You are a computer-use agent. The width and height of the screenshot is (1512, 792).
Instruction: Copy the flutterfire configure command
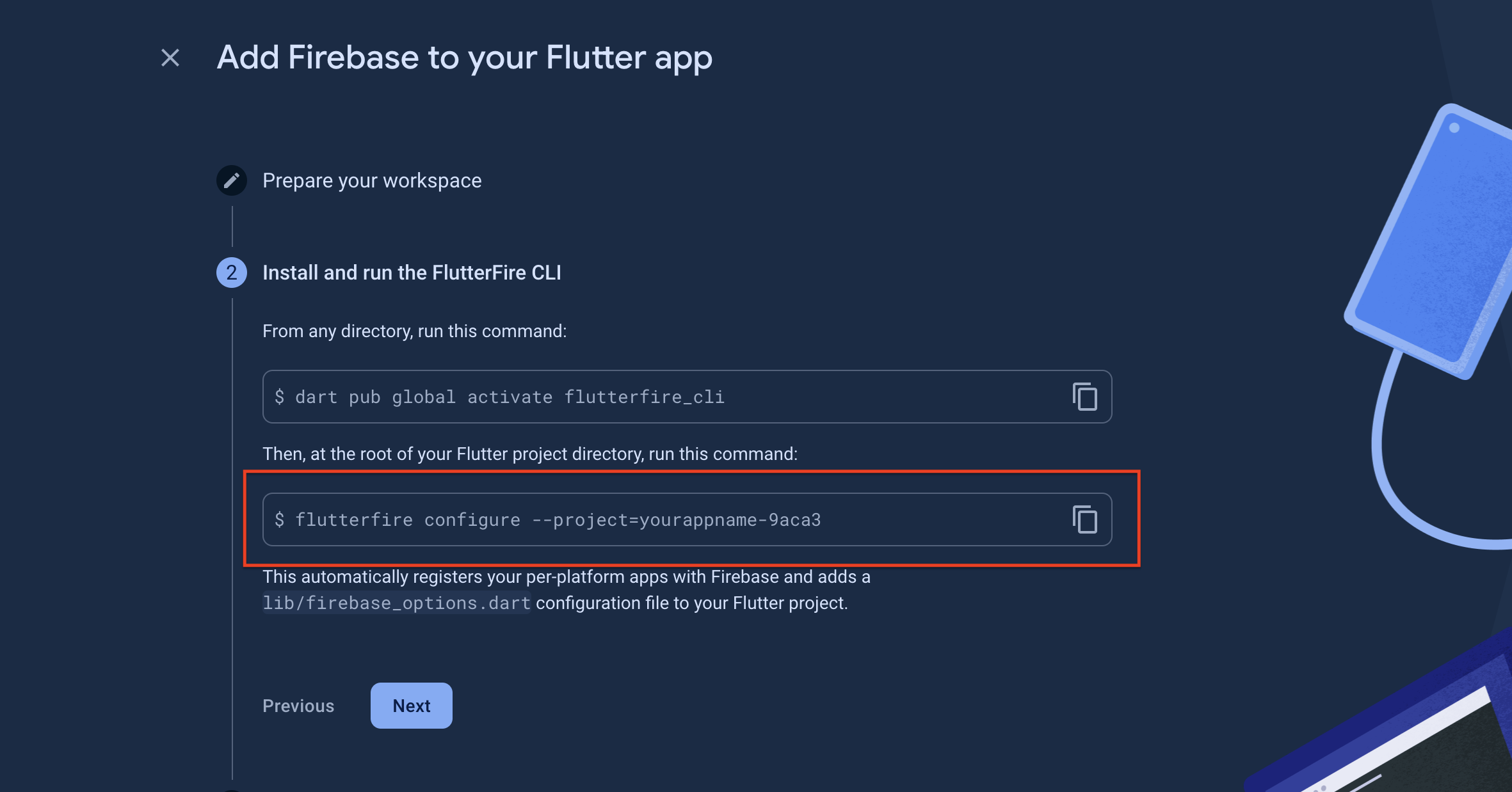coord(1085,519)
